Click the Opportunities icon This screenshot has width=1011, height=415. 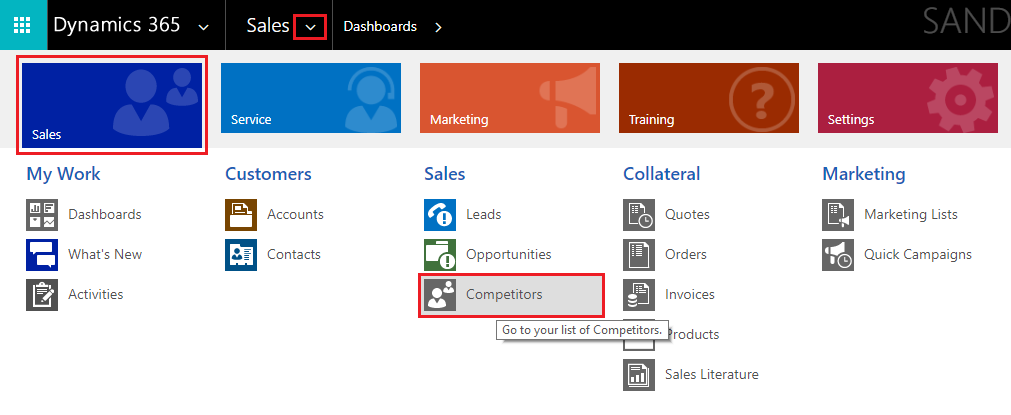[x=440, y=255]
